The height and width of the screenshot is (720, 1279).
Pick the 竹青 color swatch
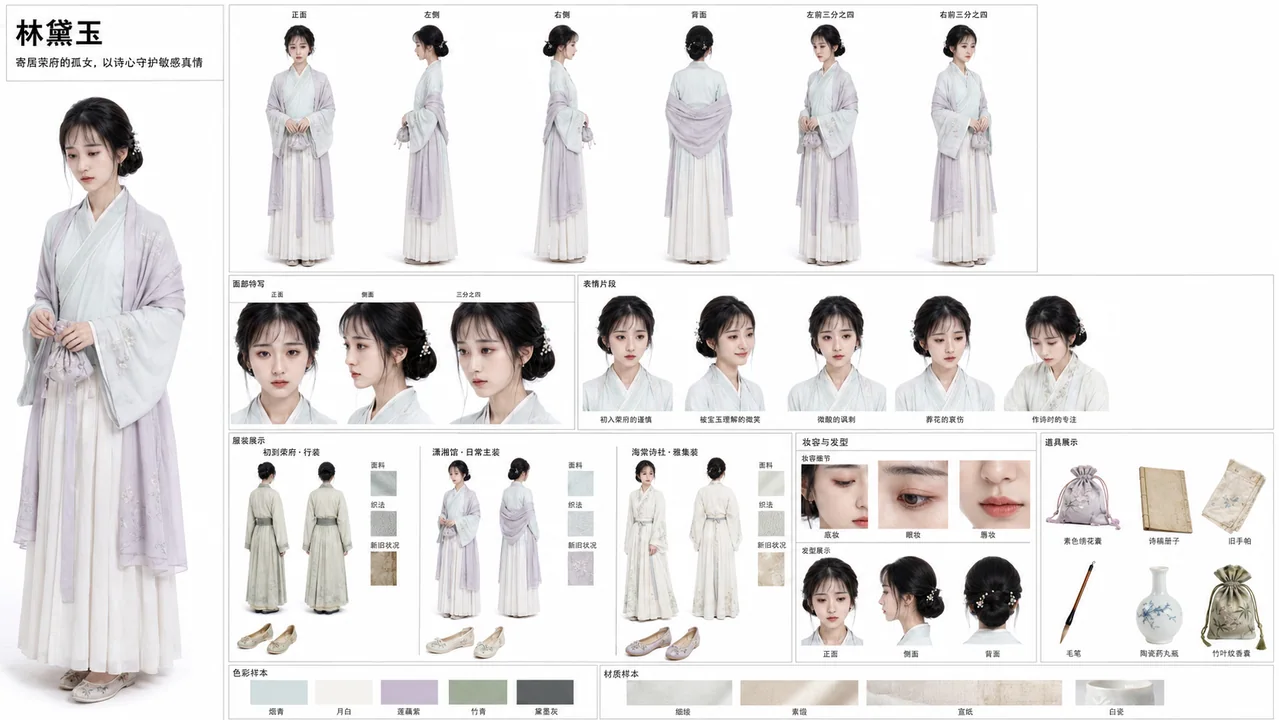(x=478, y=692)
